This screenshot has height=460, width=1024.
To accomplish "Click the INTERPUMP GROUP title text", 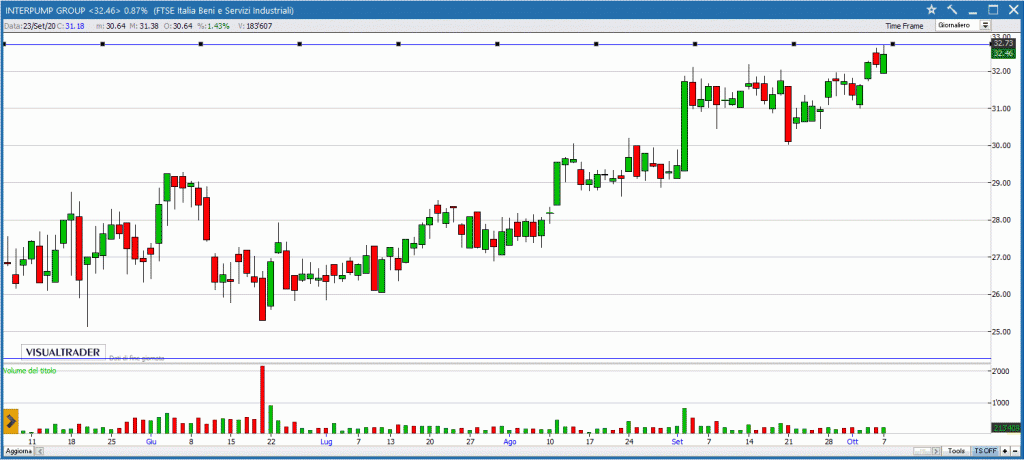I will coord(43,11).
